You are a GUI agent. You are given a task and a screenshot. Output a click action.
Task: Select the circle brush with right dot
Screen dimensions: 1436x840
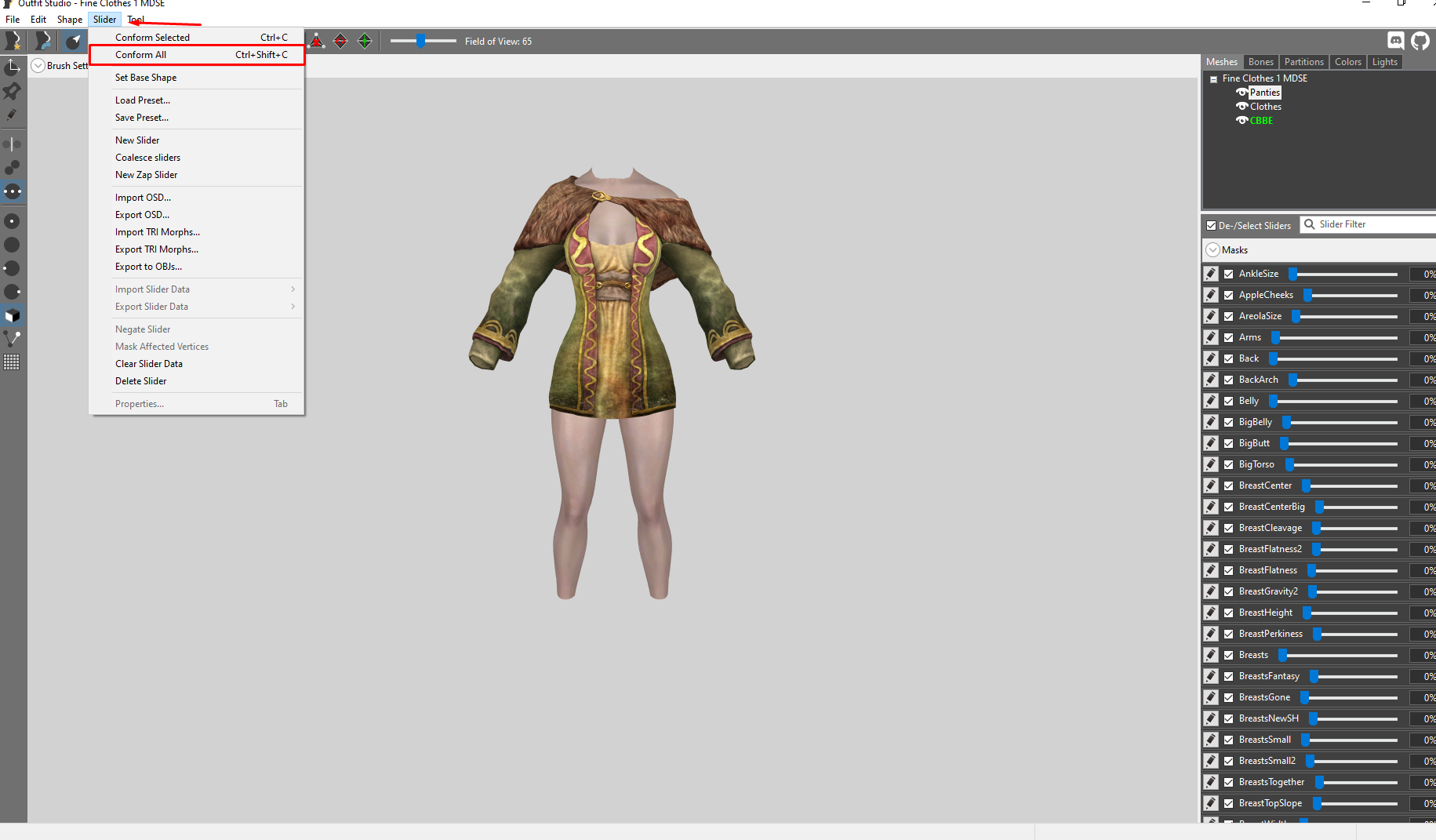(x=13, y=292)
